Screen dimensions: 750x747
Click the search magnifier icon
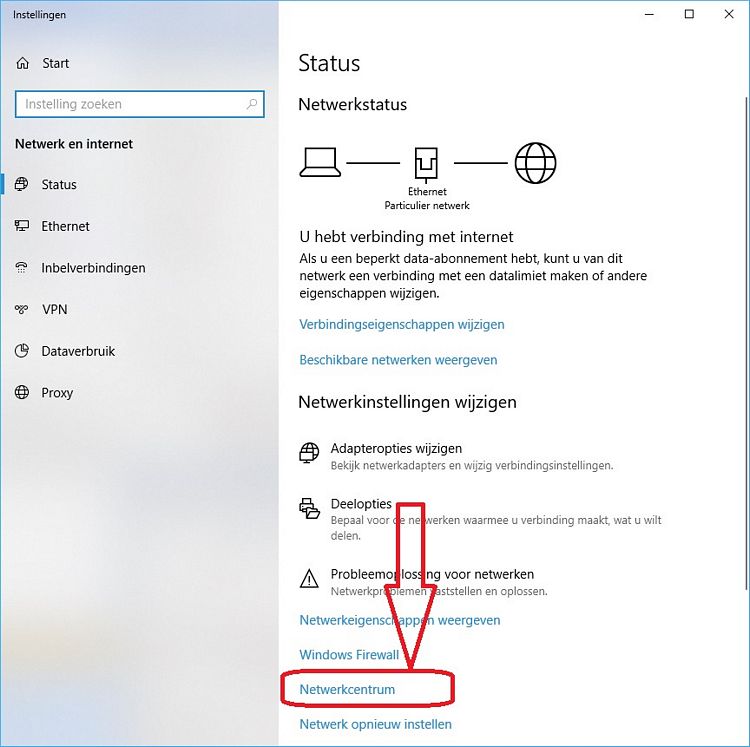[252, 104]
